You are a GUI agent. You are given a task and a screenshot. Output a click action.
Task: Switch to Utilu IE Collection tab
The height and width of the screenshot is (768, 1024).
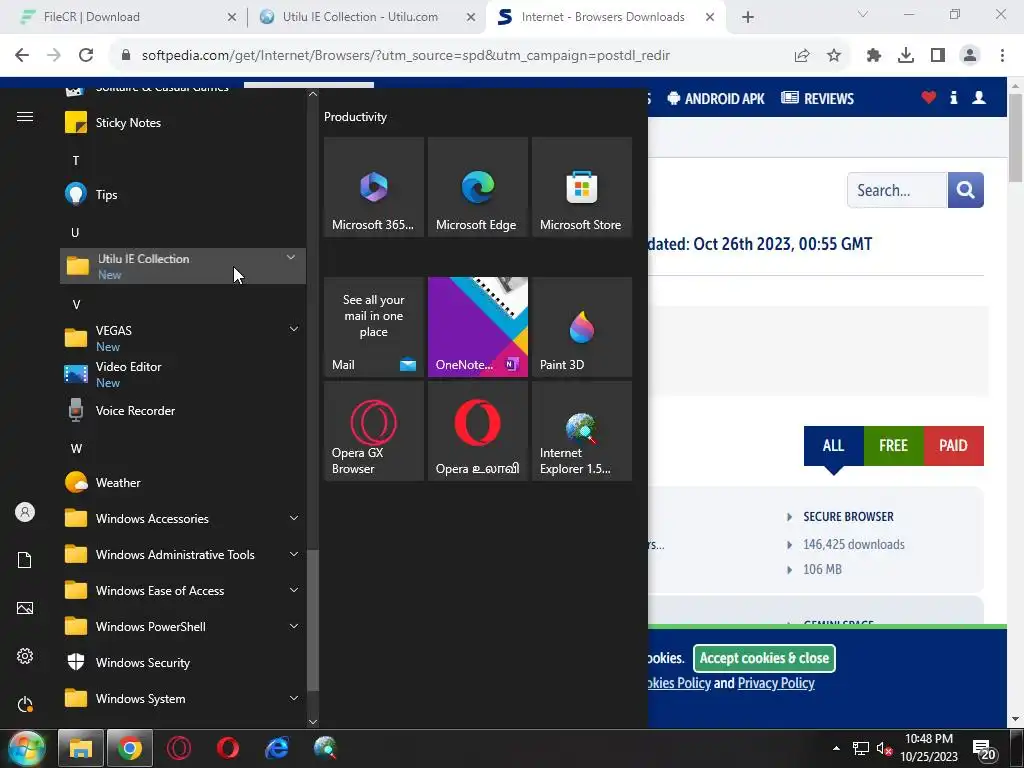[x=367, y=17]
